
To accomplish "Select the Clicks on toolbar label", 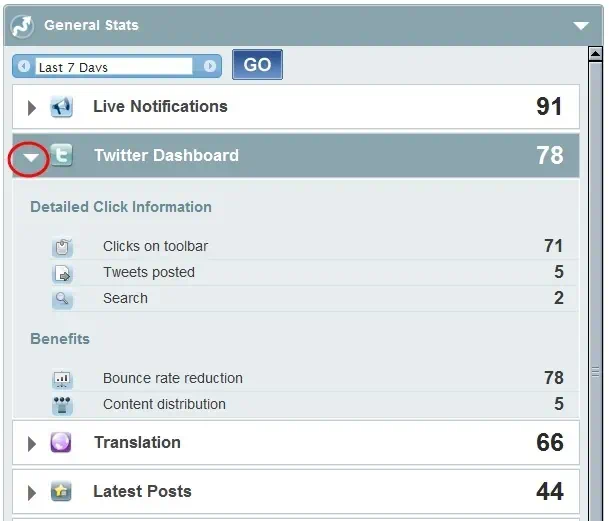I will point(155,246).
